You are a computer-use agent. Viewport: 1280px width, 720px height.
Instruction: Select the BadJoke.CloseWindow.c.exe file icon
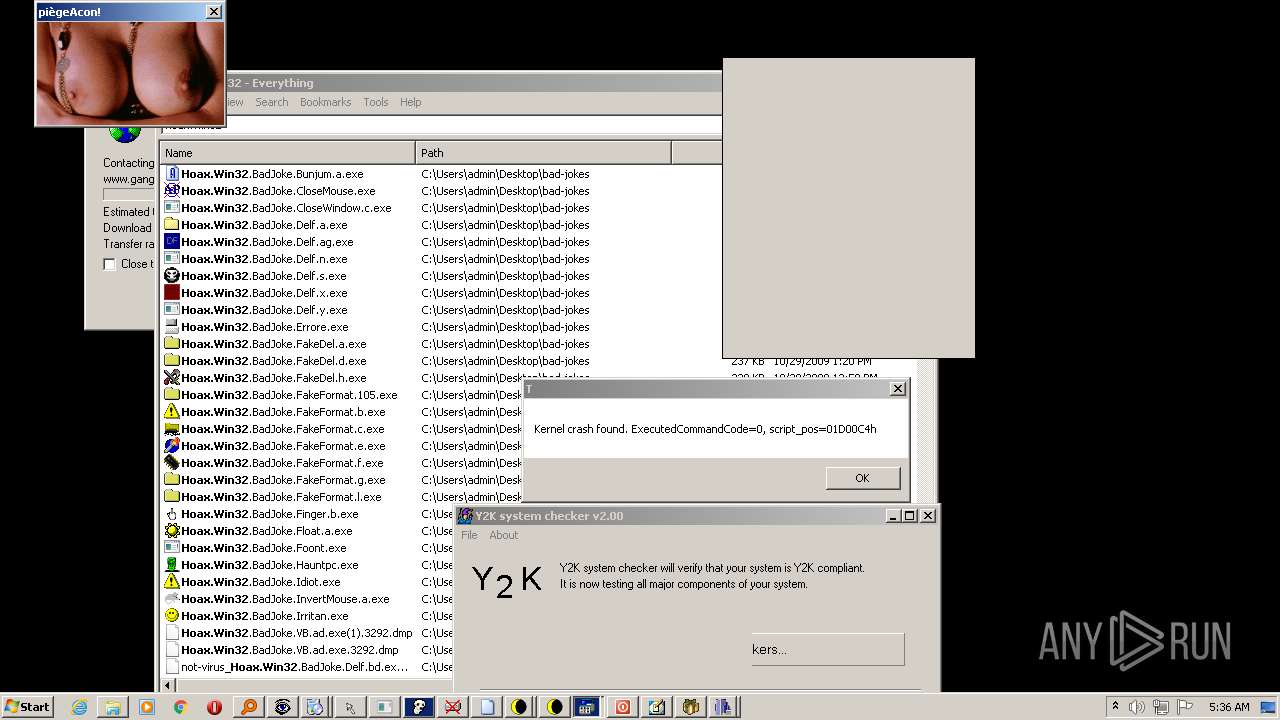[172, 208]
